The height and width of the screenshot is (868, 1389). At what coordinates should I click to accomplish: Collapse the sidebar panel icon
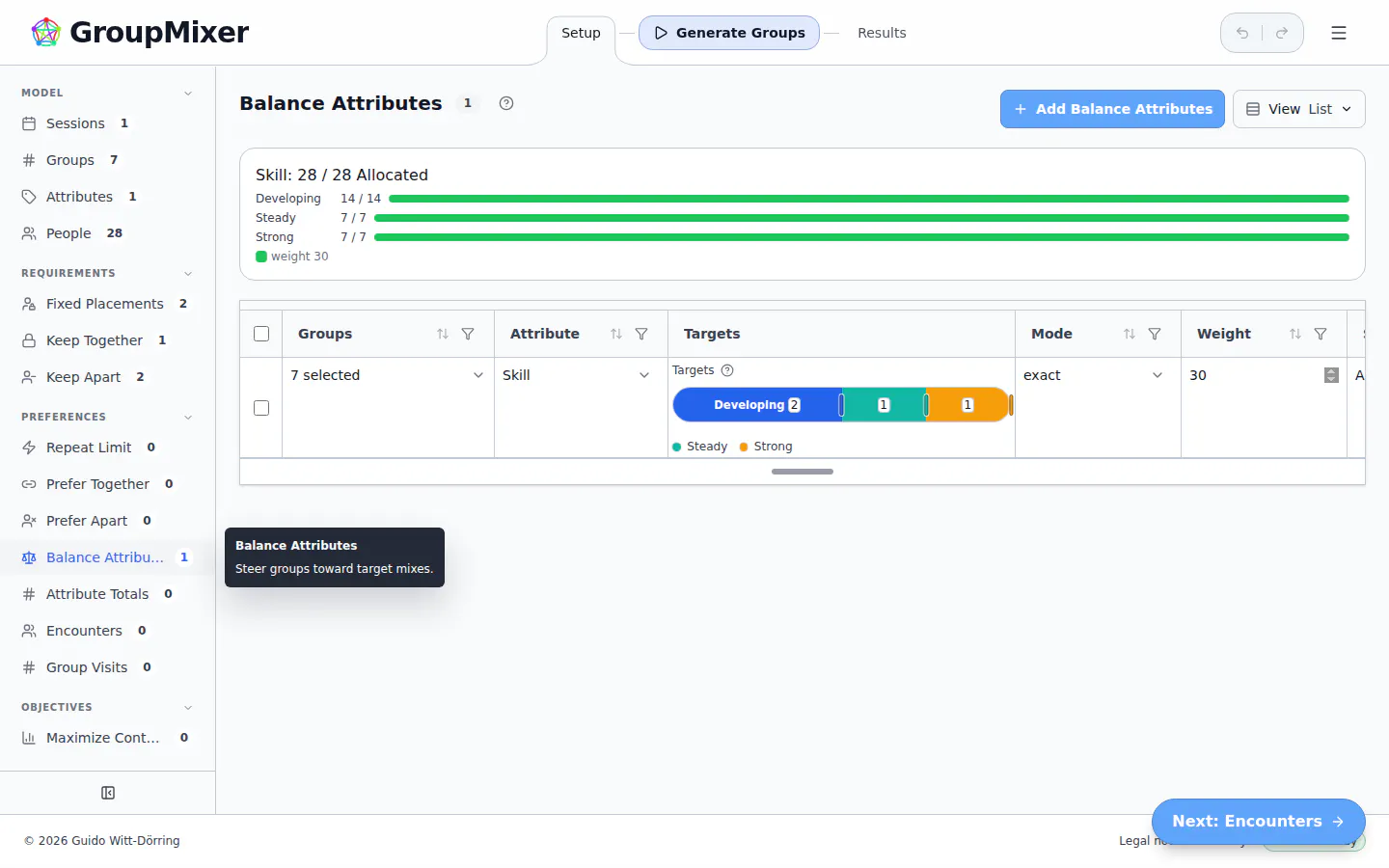[108, 793]
